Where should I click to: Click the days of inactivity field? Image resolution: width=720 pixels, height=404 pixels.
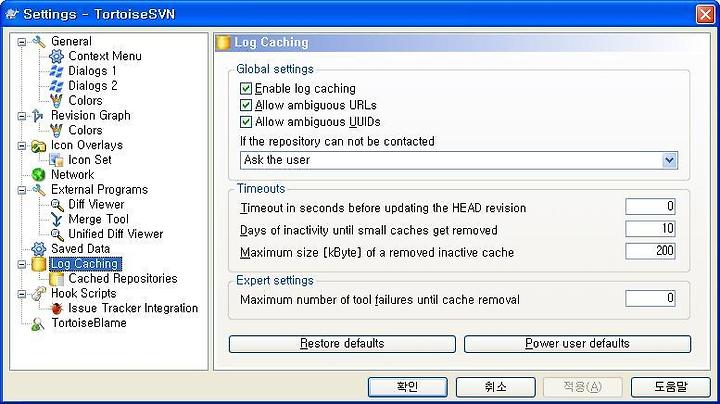pyautogui.click(x=650, y=229)
